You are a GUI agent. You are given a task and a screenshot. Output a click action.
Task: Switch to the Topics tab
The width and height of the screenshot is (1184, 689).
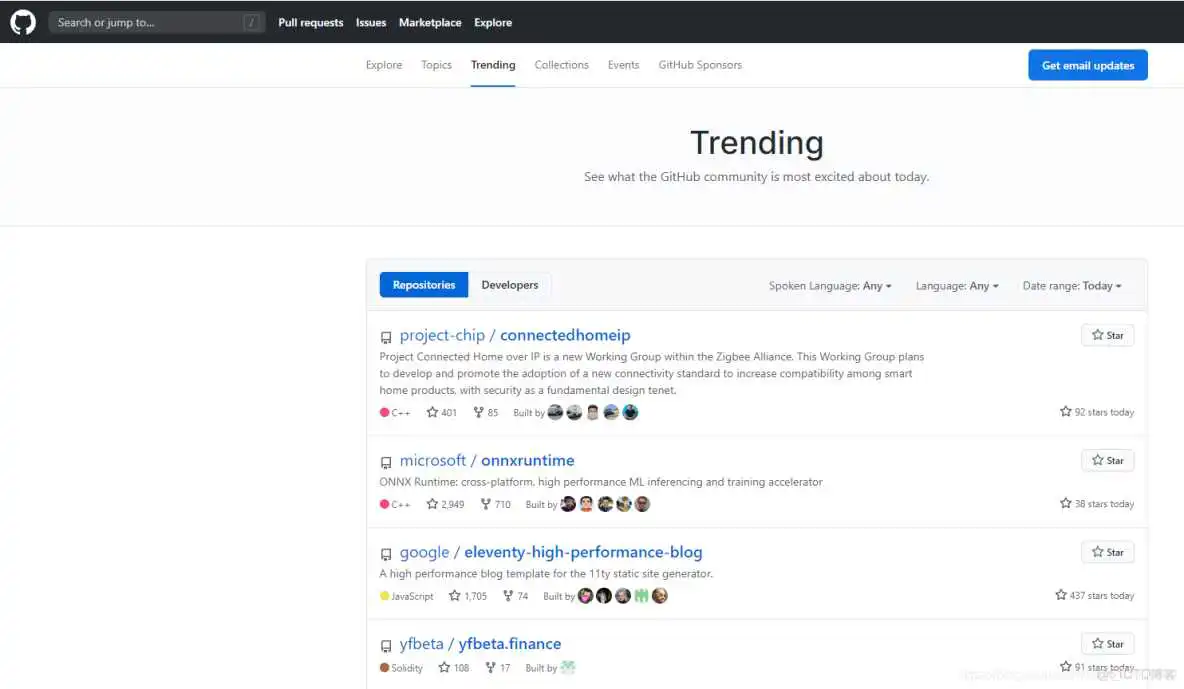tap(436, 65)
